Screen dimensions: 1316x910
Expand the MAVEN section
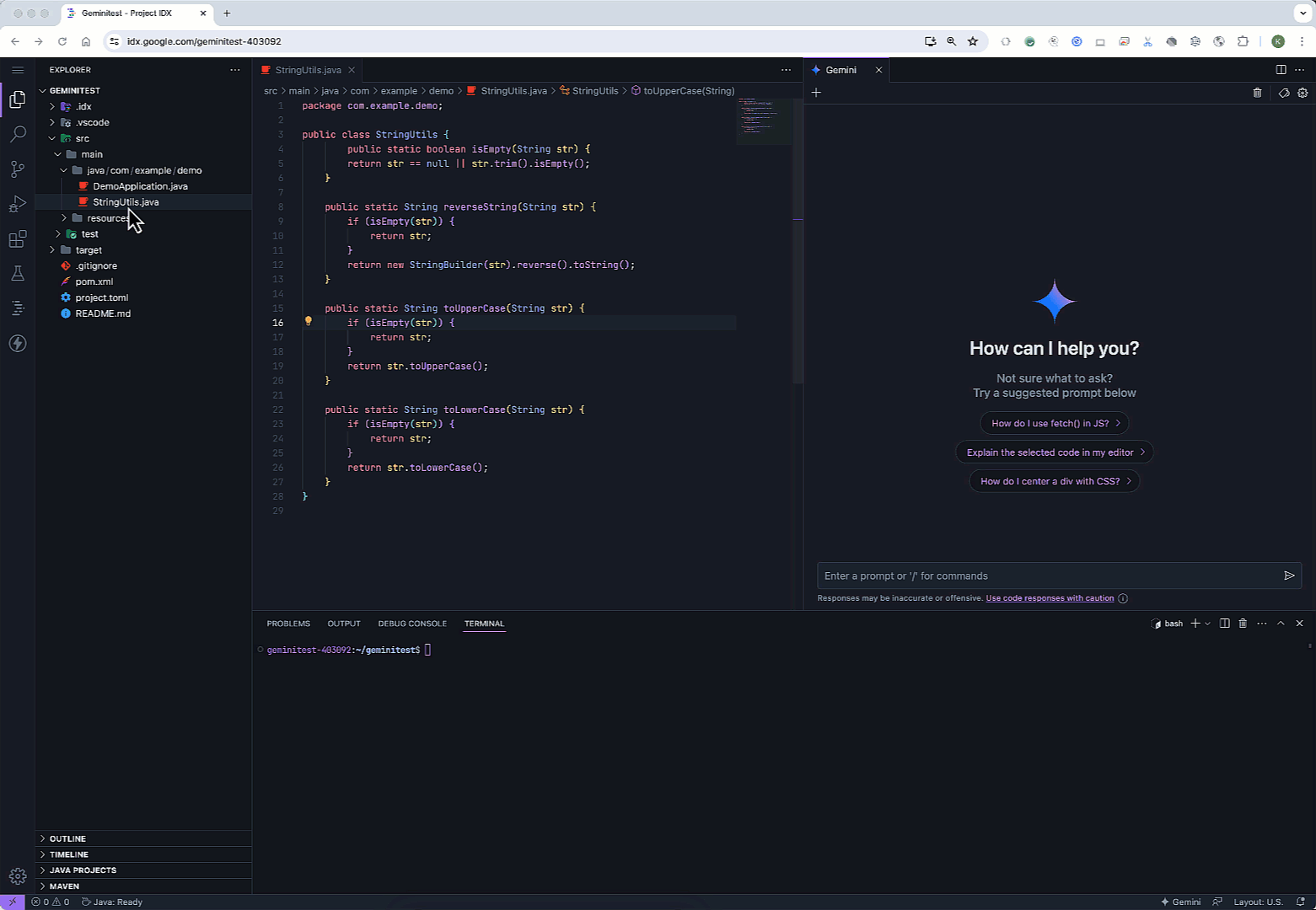143,886
